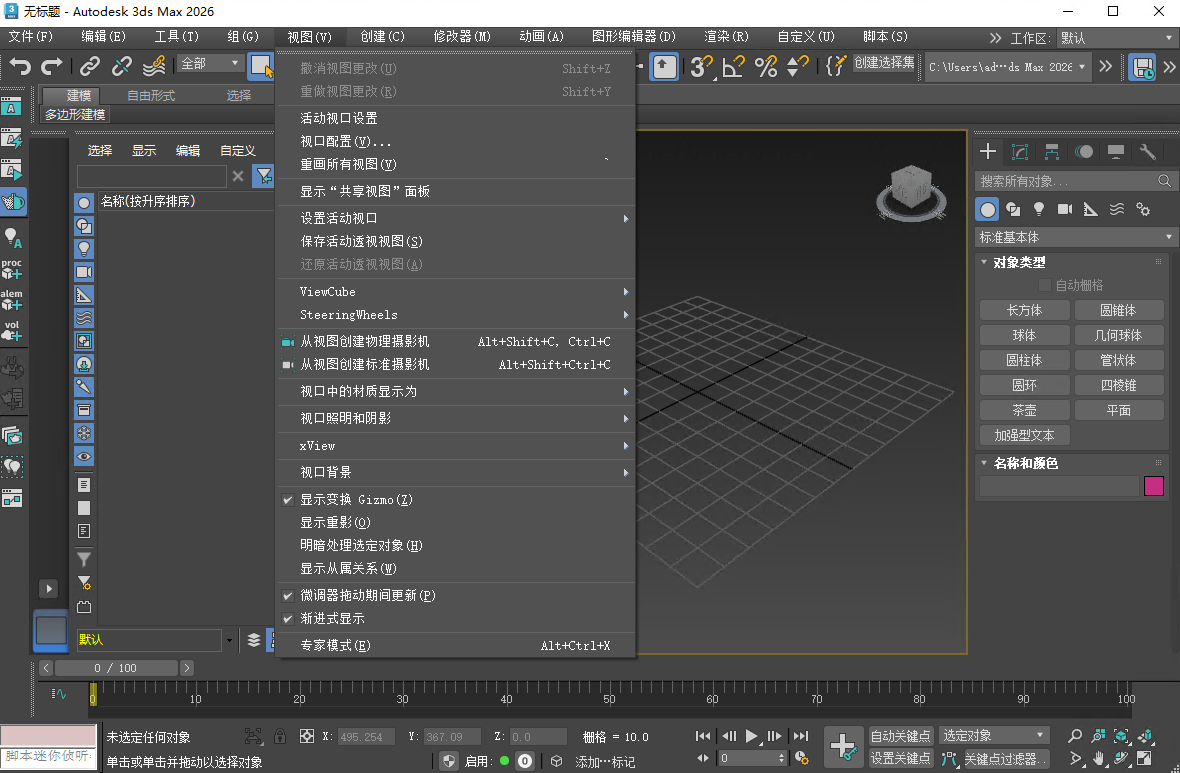Click the Zoom Extents icon
Viewport: 1180px width, 773px height.
tap(1121, 736)
